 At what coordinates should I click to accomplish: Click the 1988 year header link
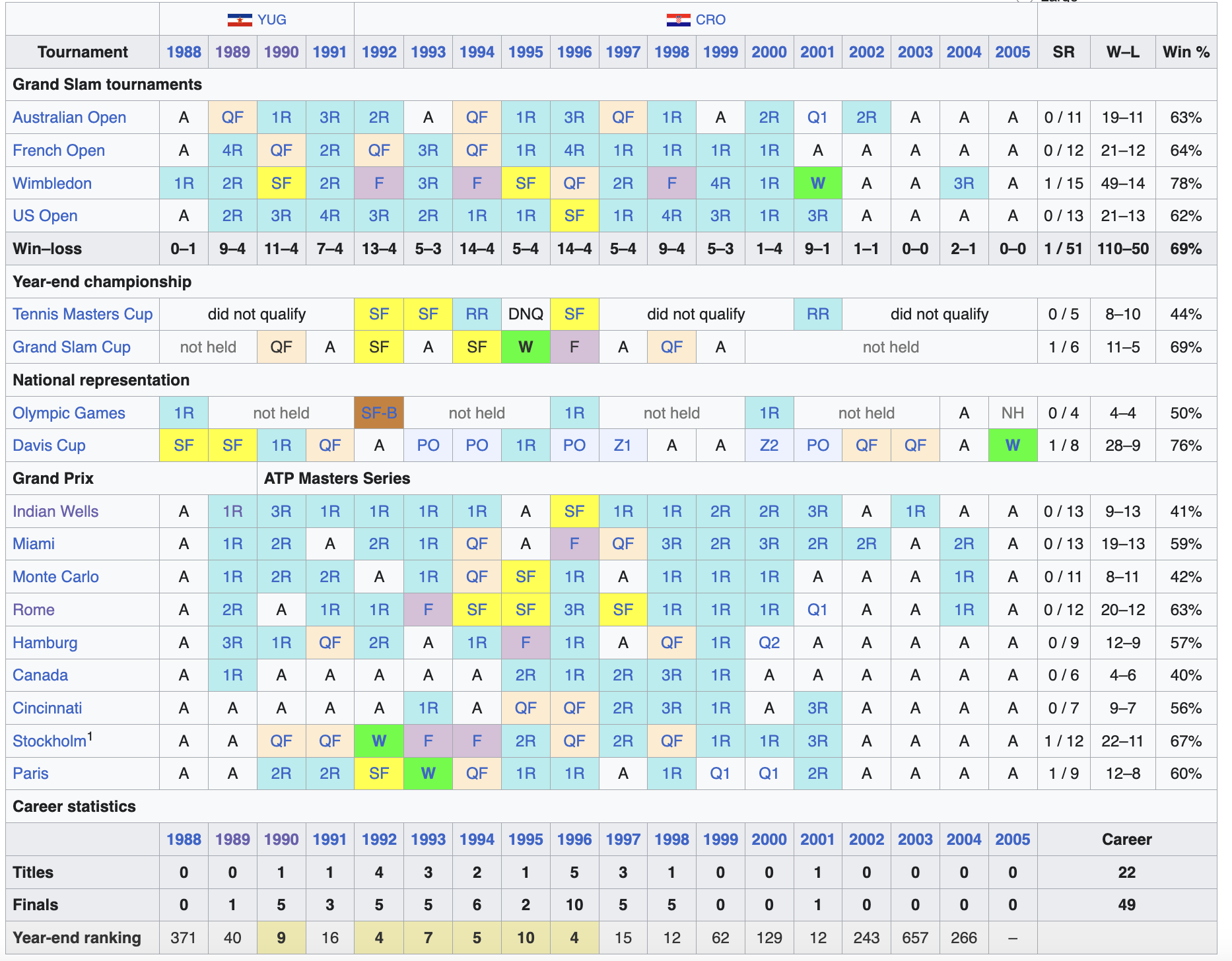pos(184,52)
